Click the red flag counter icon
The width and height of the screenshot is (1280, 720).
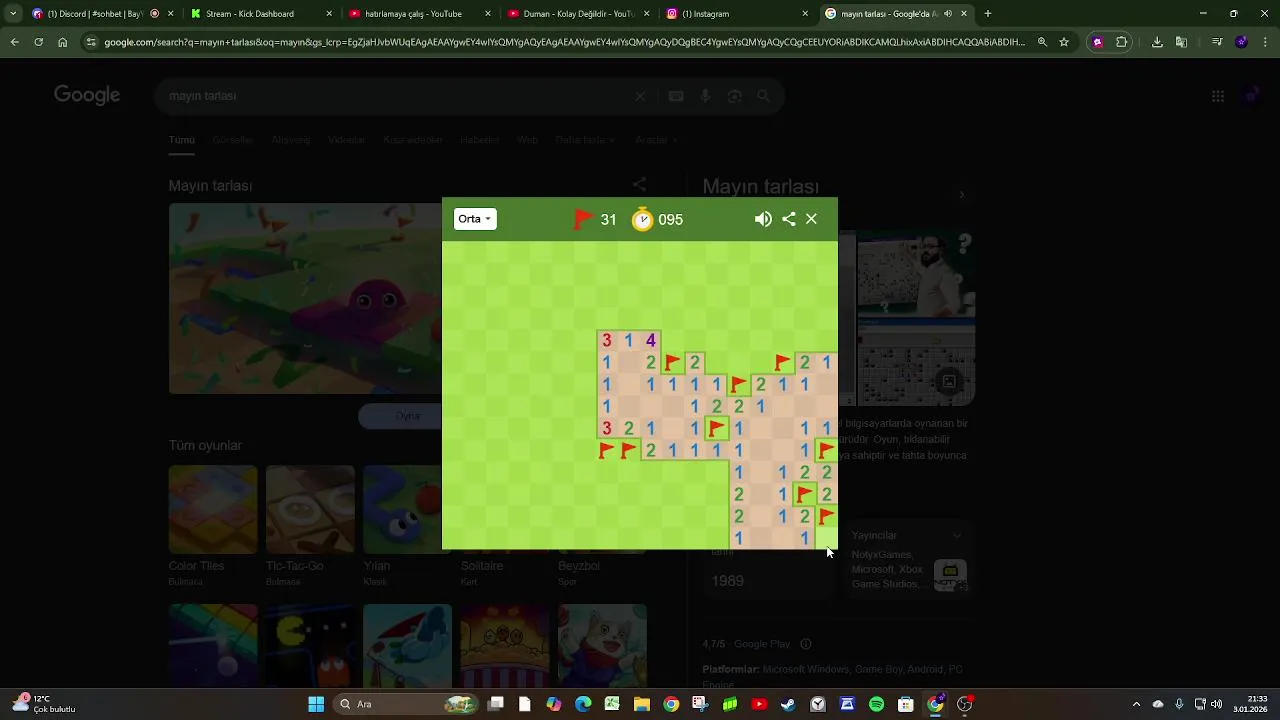[583, 219]
